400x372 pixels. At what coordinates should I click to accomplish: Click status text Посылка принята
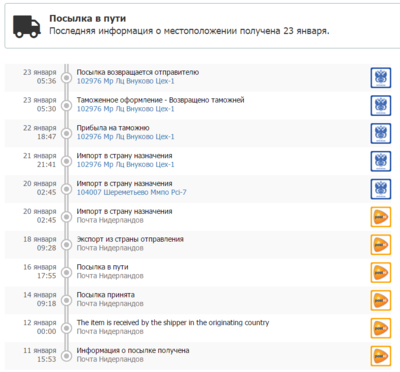click(x=106, y=295)
